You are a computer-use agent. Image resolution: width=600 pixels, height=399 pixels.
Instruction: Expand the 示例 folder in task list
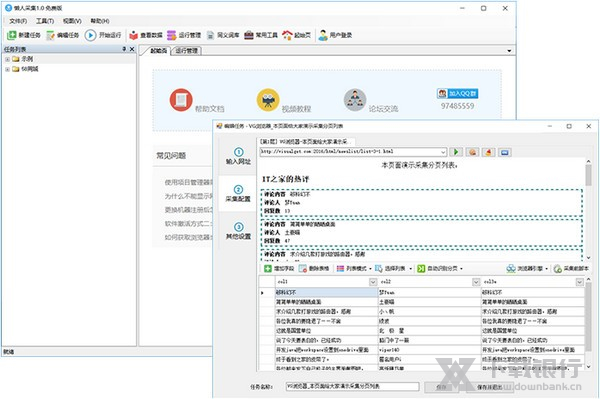coord(7,59)
